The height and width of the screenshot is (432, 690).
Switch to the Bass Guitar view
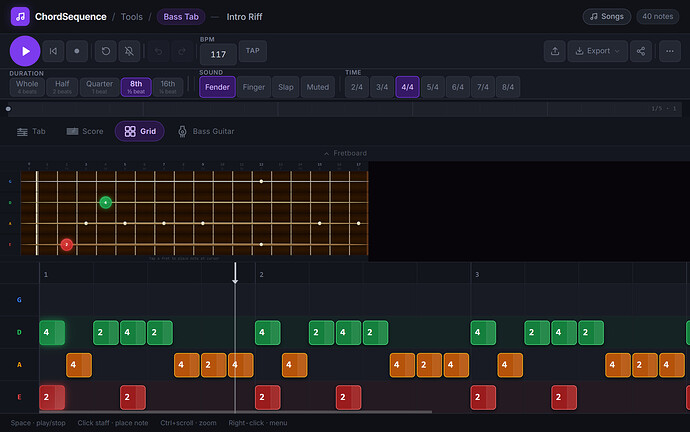click(206, 132)
